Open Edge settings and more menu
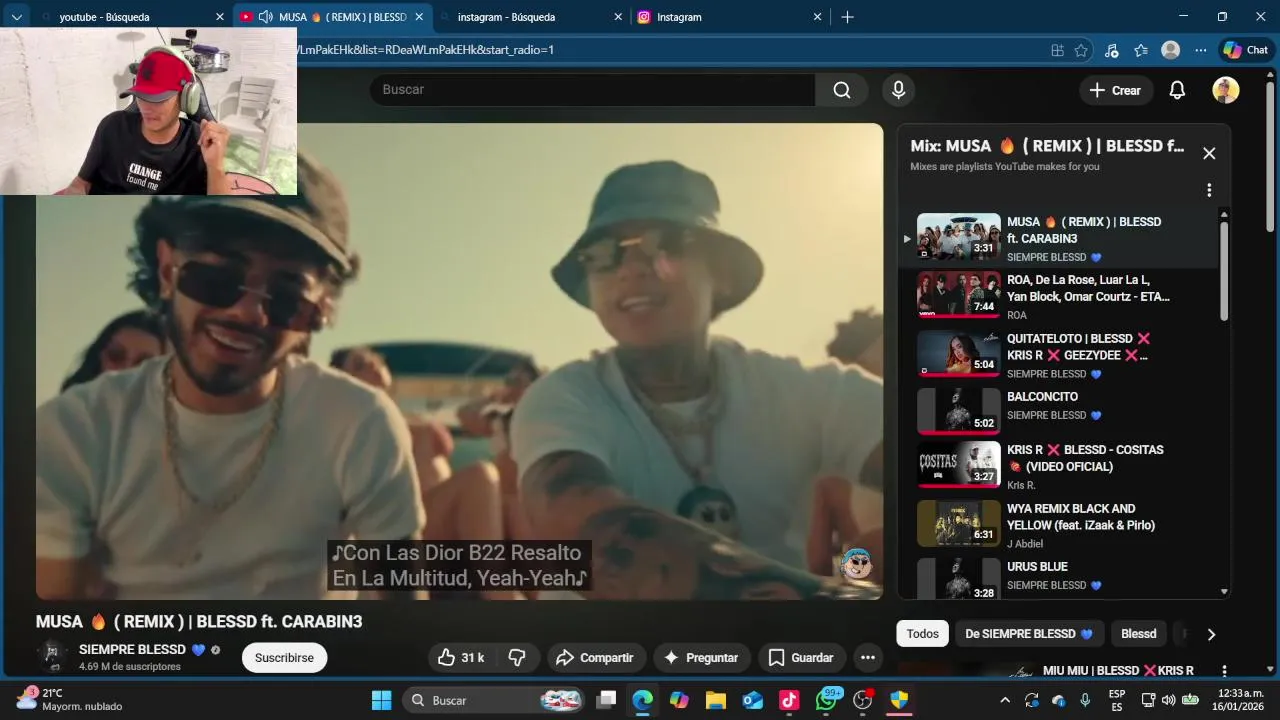Screen dimensions: 1280x720 pos(1199,50)
